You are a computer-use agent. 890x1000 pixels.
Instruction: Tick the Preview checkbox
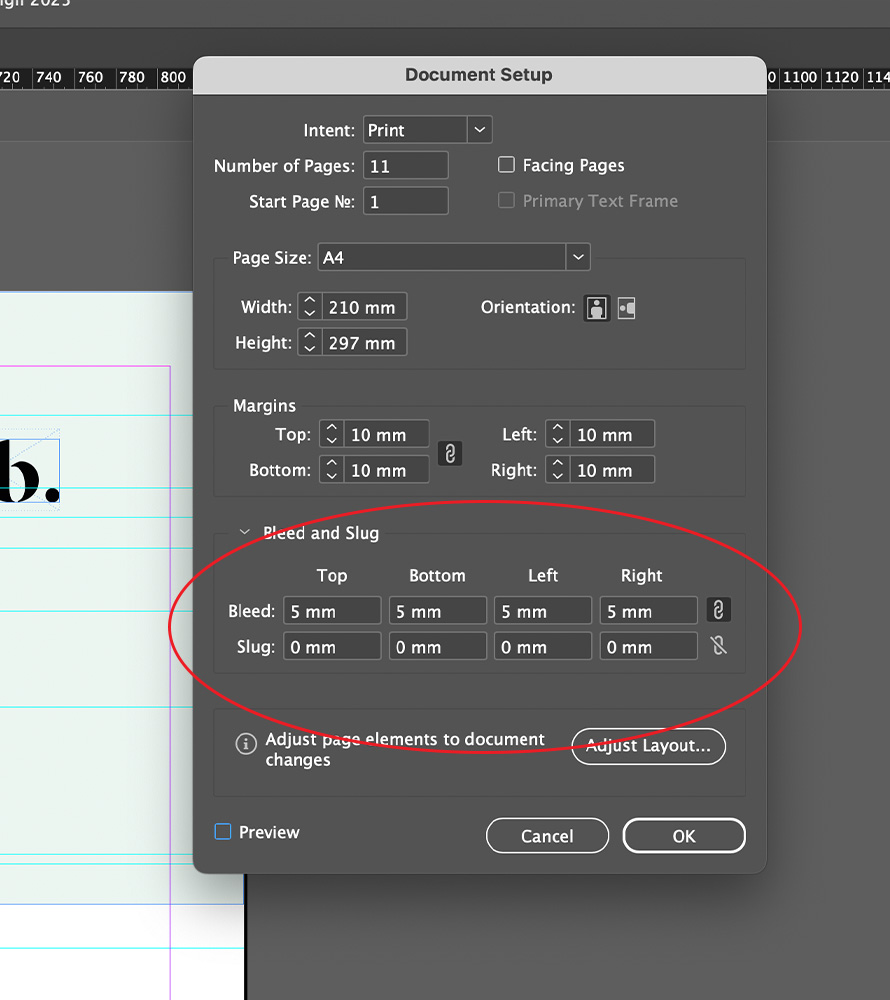(x=222, y=832)
